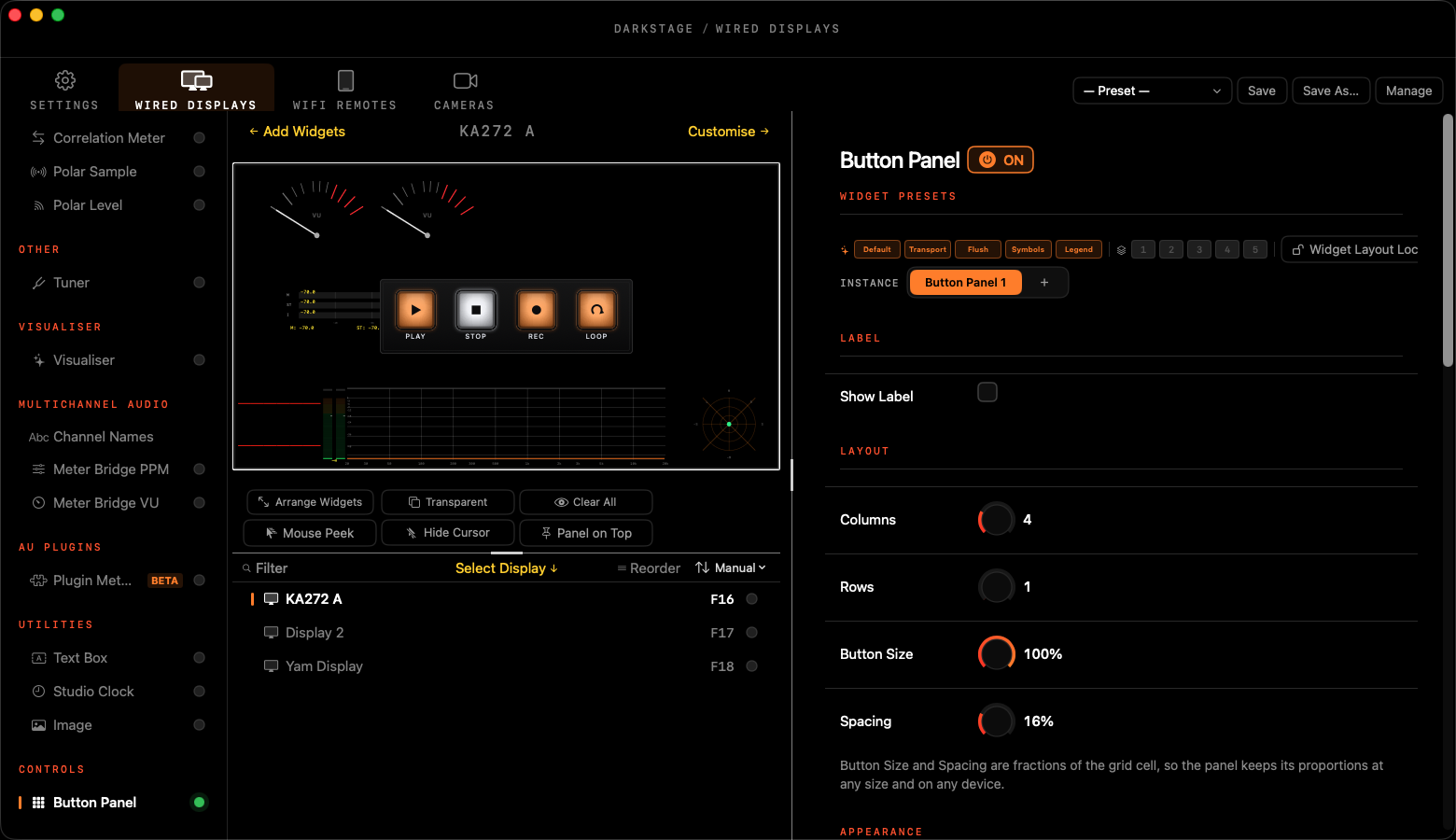The image size is (1456, 840).
Task: Switch to the WiFi Remotes tab
Action: tap(344, 91)
